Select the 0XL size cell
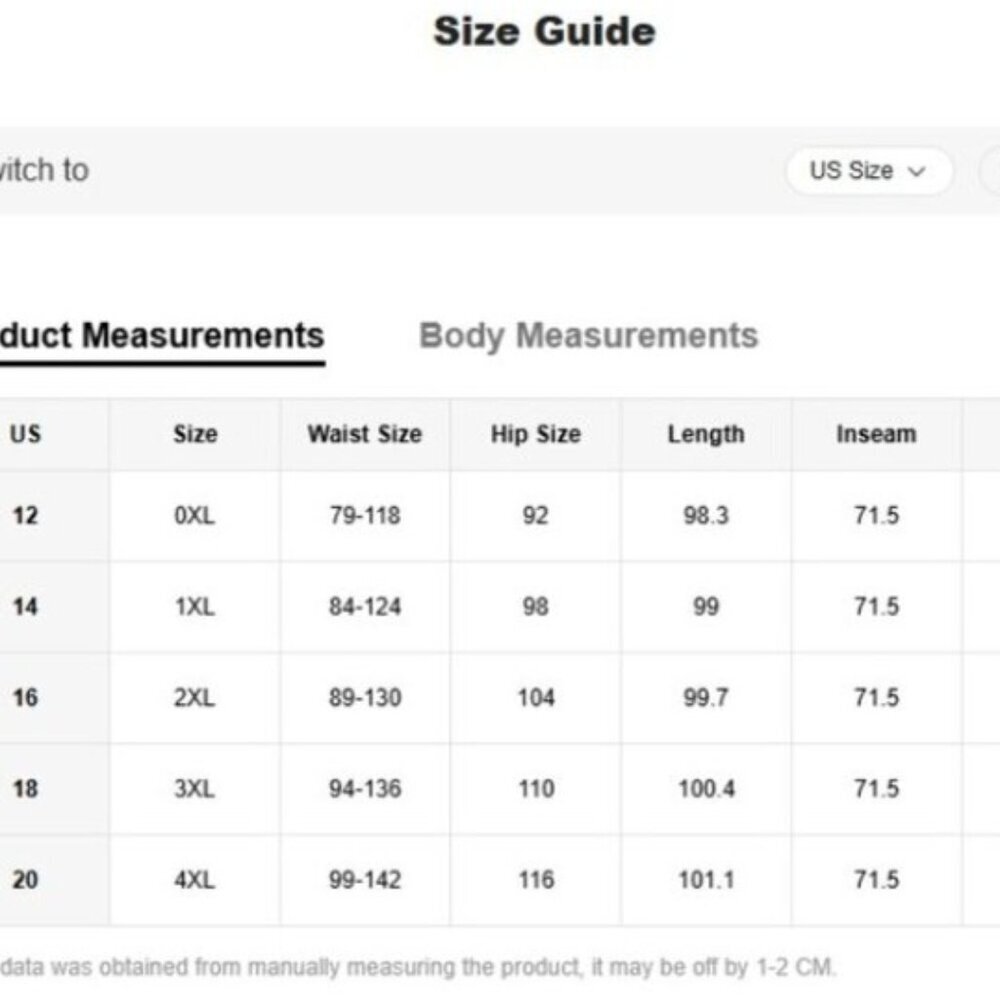 coord(195,515)
